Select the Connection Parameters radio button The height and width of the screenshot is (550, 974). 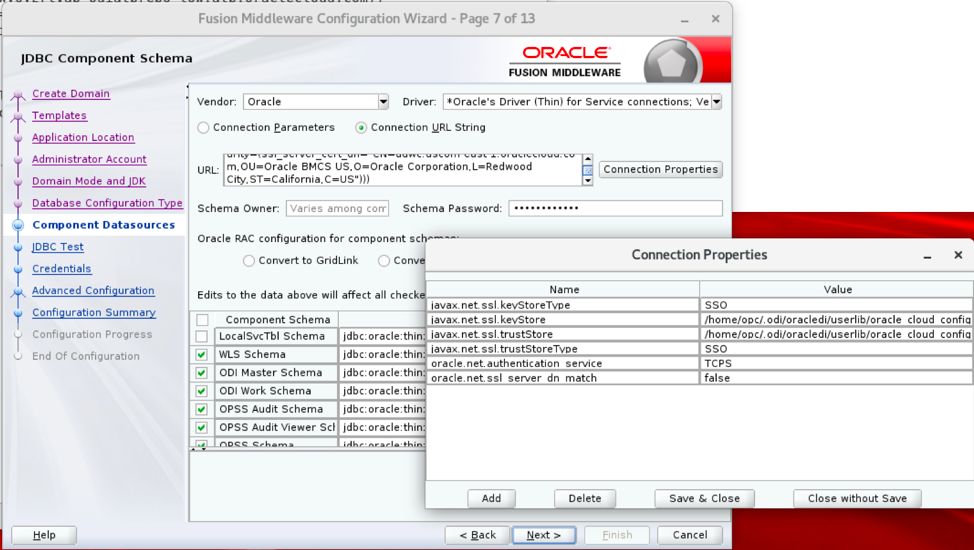click(204, 128)
